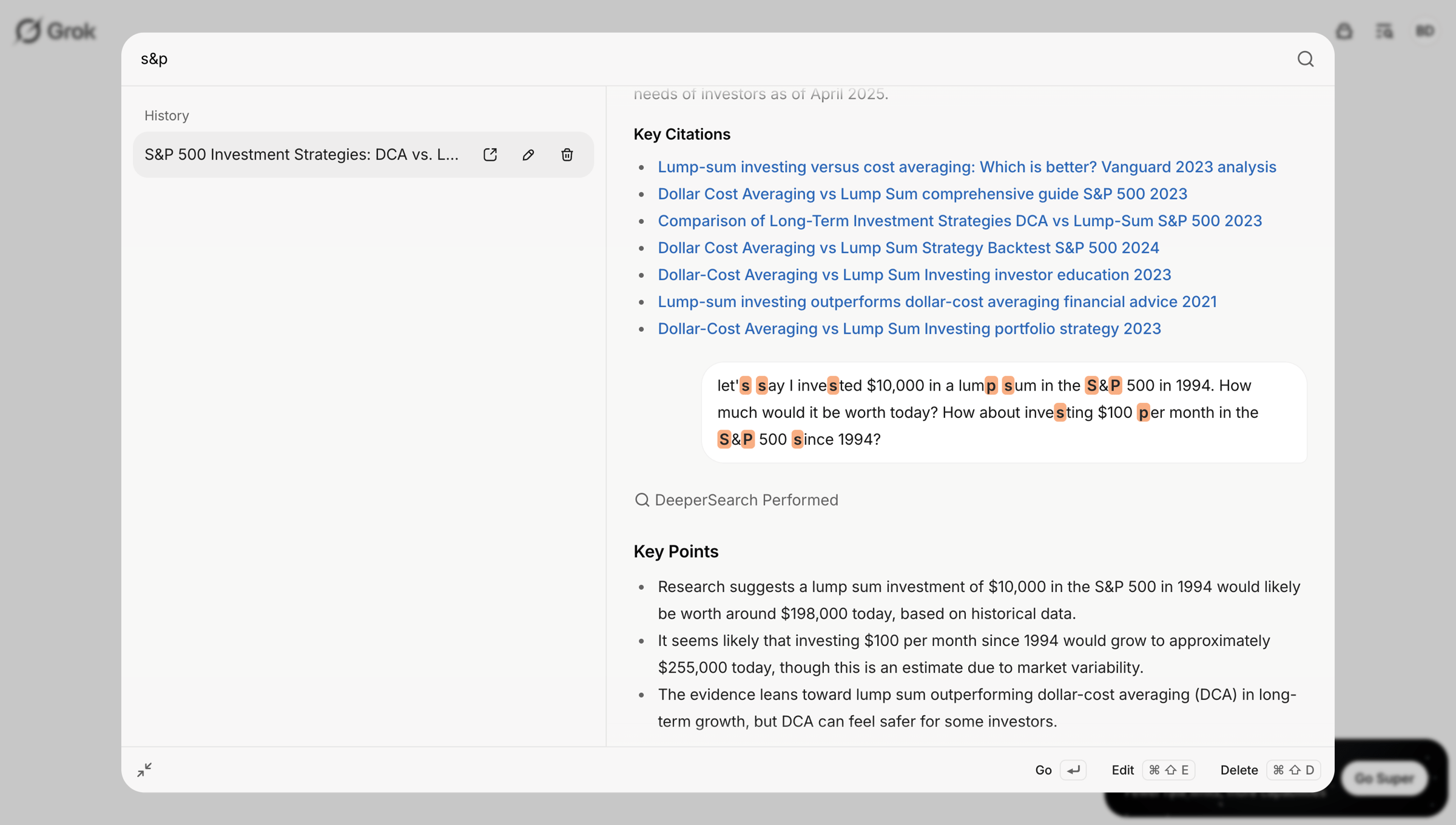Open investor education 2023 link
Screen dimensions: 1456x825
click(914, 275)
